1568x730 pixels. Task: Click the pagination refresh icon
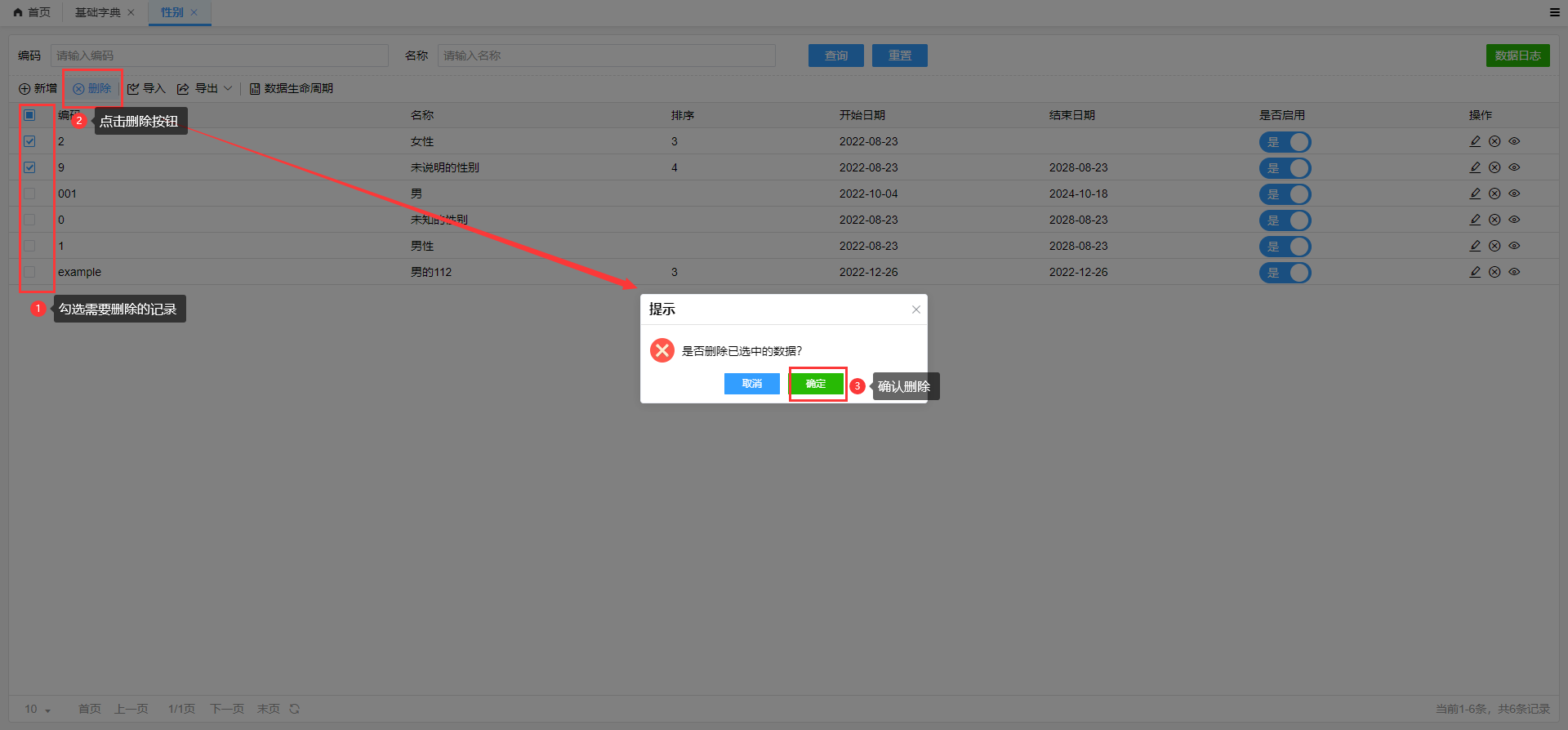(x=295, y=709)
